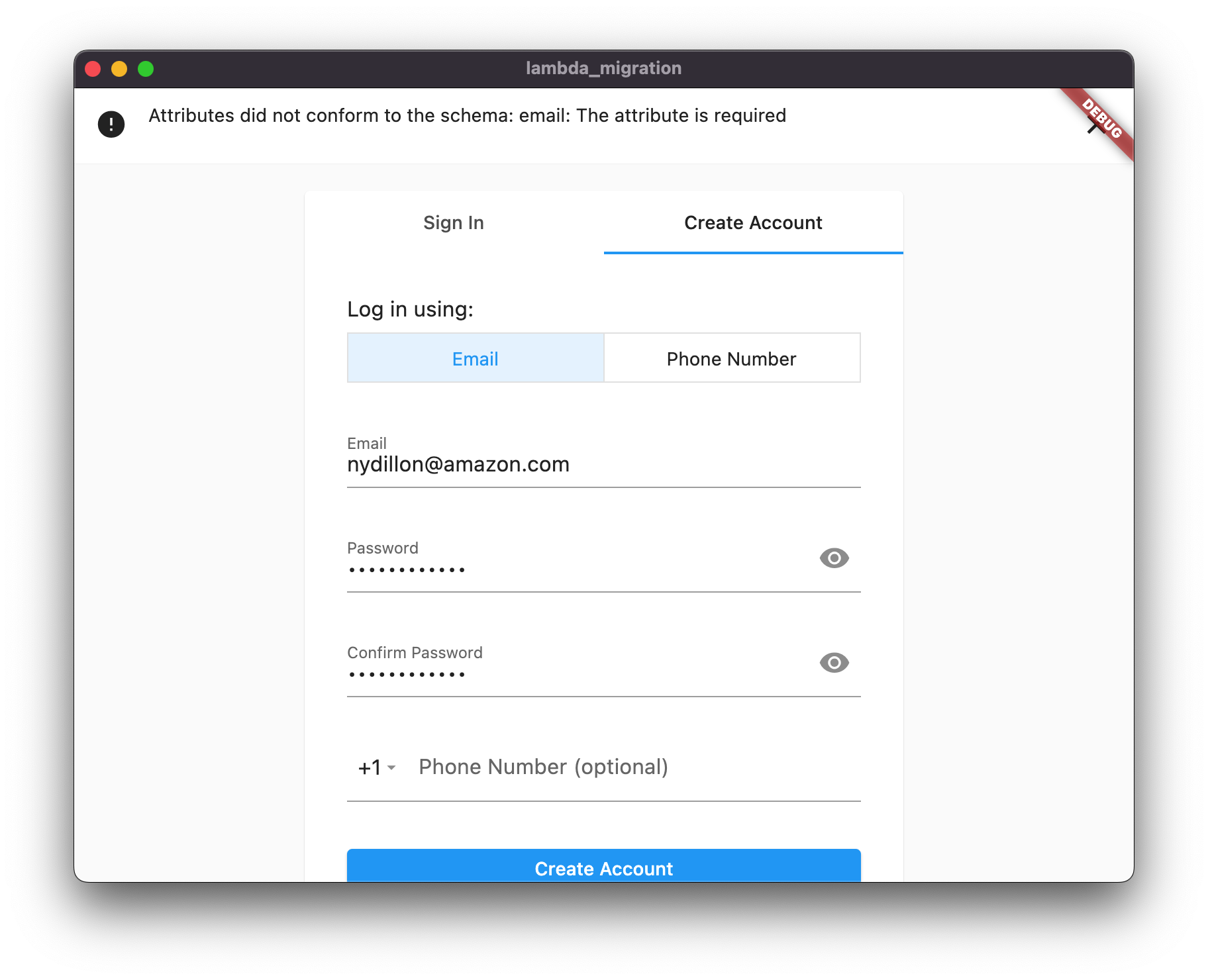This screenshot has height=980, width=1208.
Task: Dismiss the error banner with the X icon
Action: [x=1096, y=125]
